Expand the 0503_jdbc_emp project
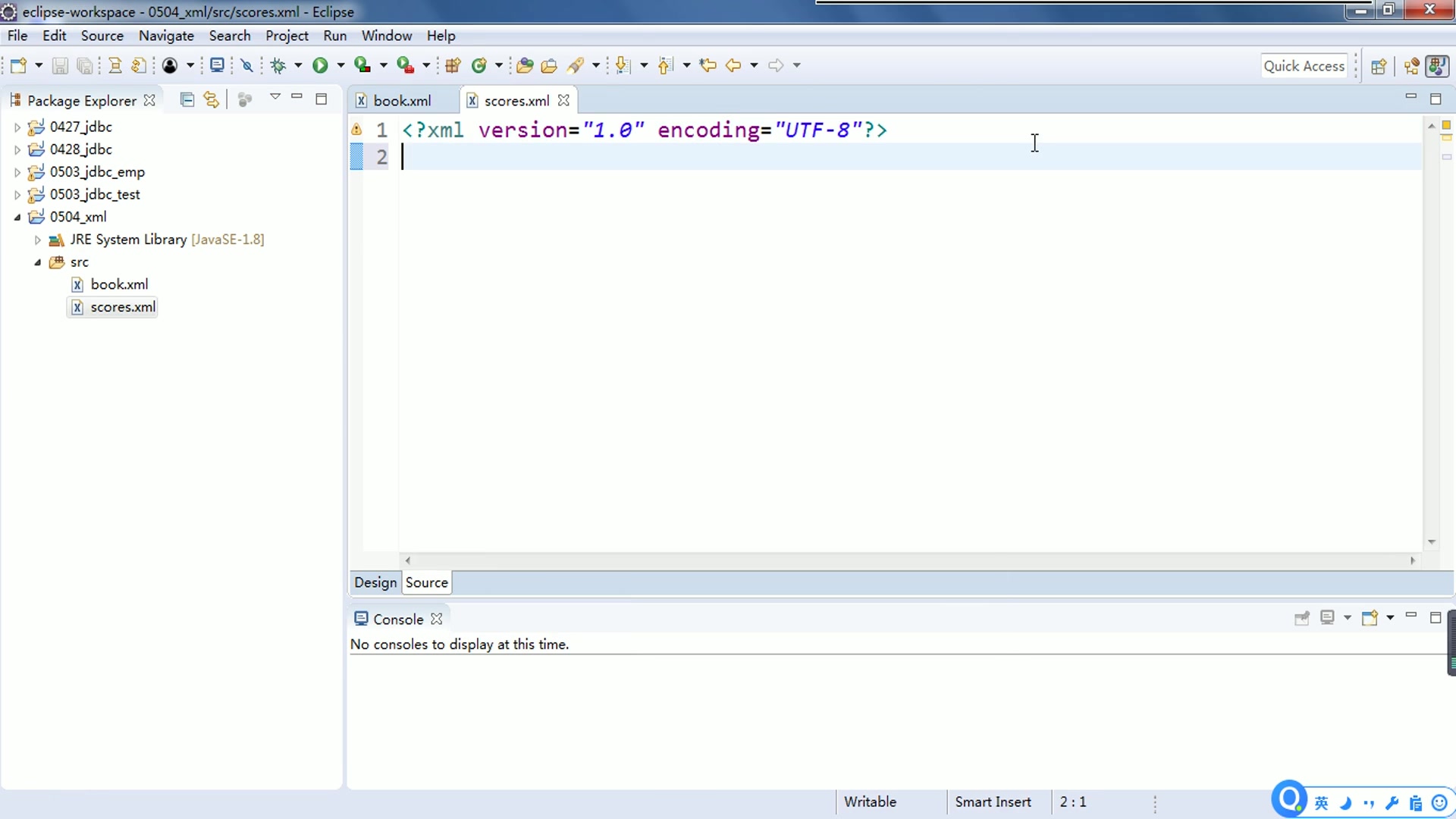Viewport: 1456px width, 819px height. [x=17, y=173]
